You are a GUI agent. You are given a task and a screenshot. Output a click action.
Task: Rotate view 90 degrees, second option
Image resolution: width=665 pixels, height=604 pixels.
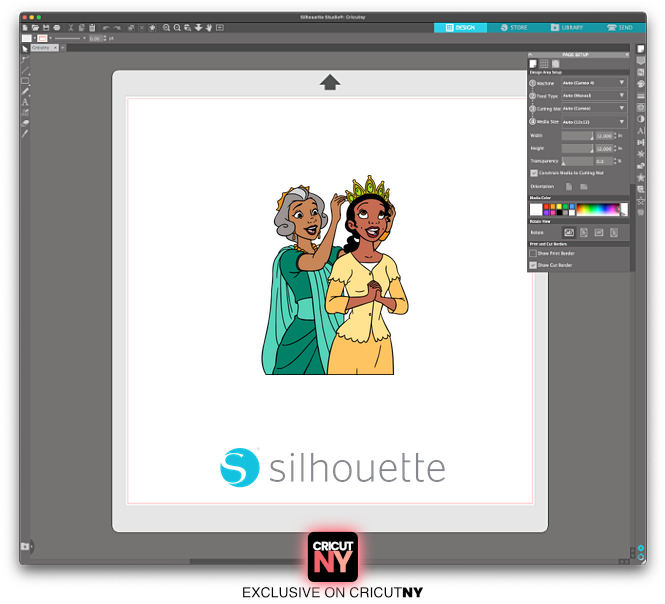(584, 232)
